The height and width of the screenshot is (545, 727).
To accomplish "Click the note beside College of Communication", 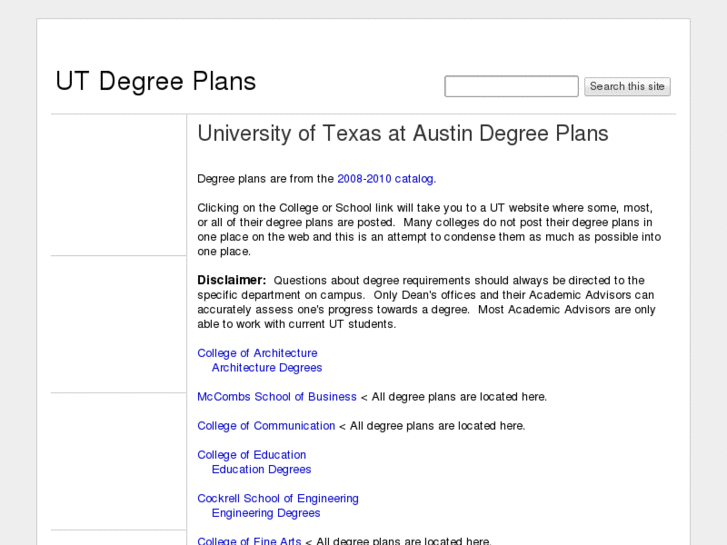I will (432, 426).
